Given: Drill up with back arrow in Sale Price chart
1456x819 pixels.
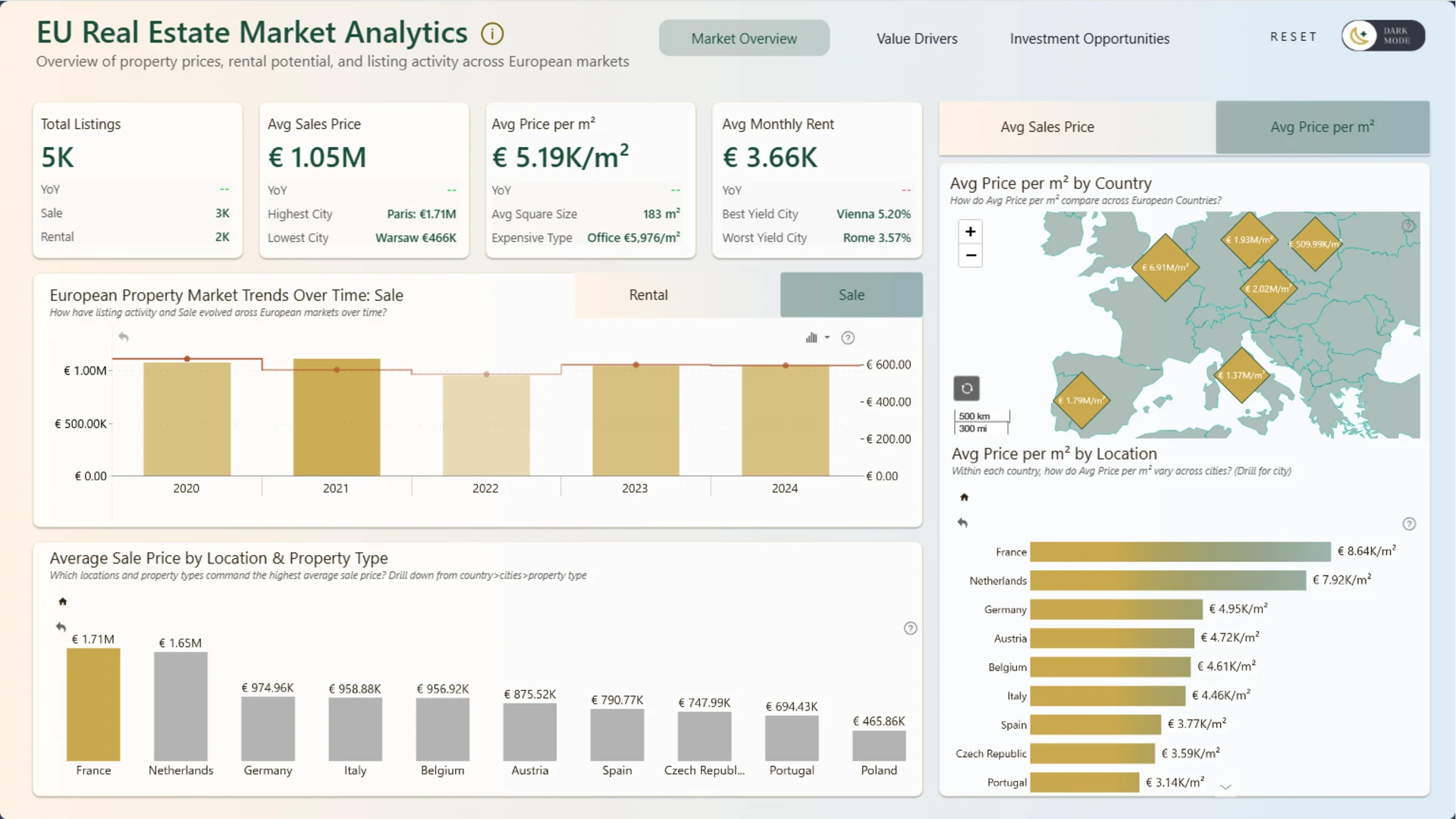Looking at the screenshot, I should pos(61,627).
